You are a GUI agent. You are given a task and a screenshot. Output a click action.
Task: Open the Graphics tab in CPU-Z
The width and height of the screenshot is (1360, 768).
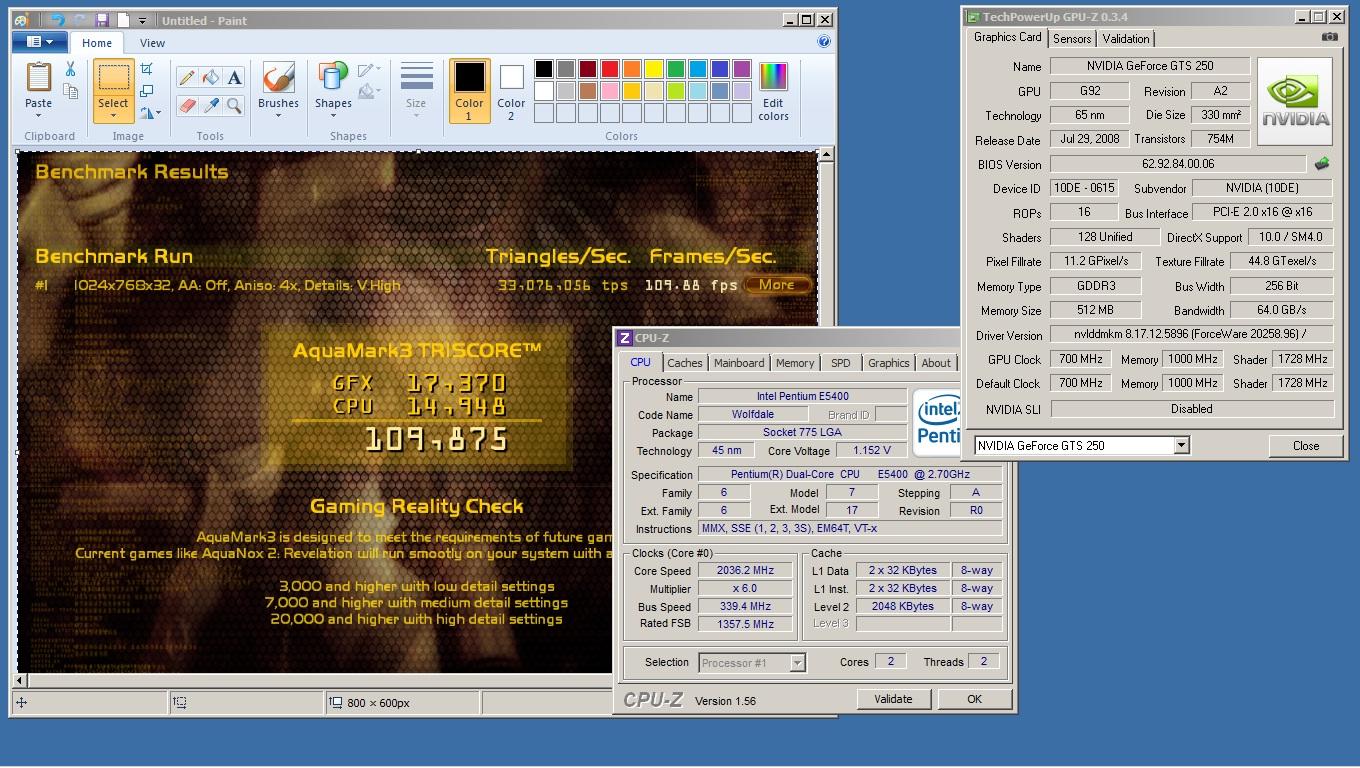(x=888, y=363)
